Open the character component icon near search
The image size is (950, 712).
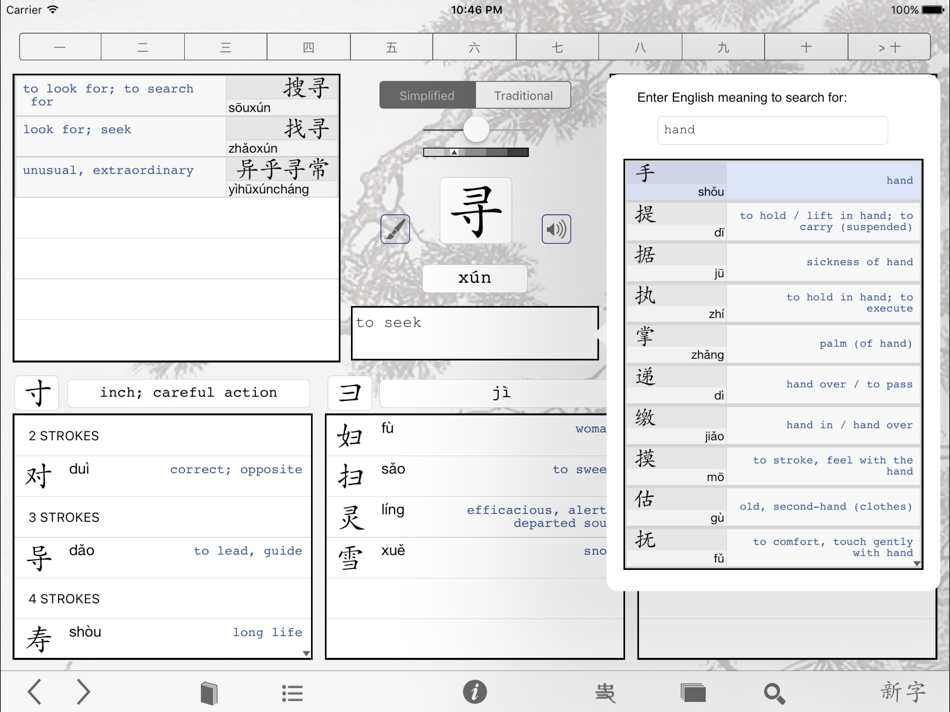tap(604, 691)
